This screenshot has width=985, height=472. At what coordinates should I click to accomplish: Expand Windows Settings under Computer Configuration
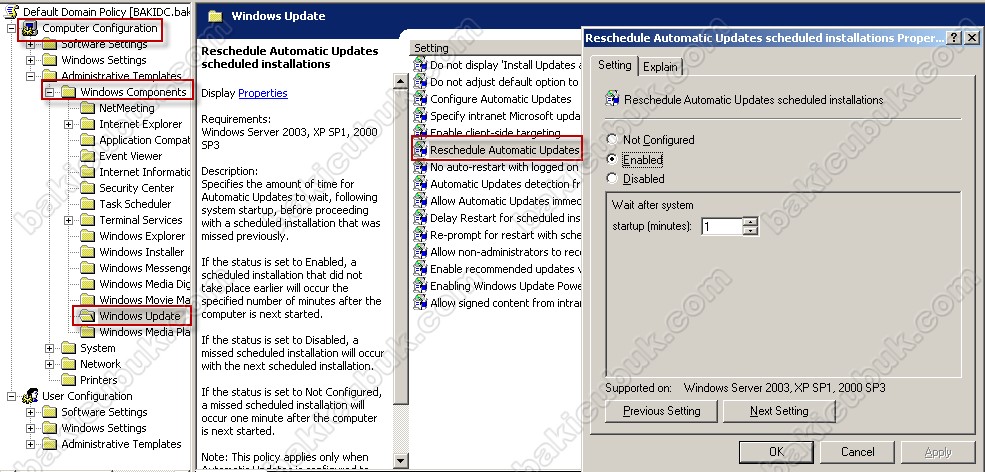30,60
